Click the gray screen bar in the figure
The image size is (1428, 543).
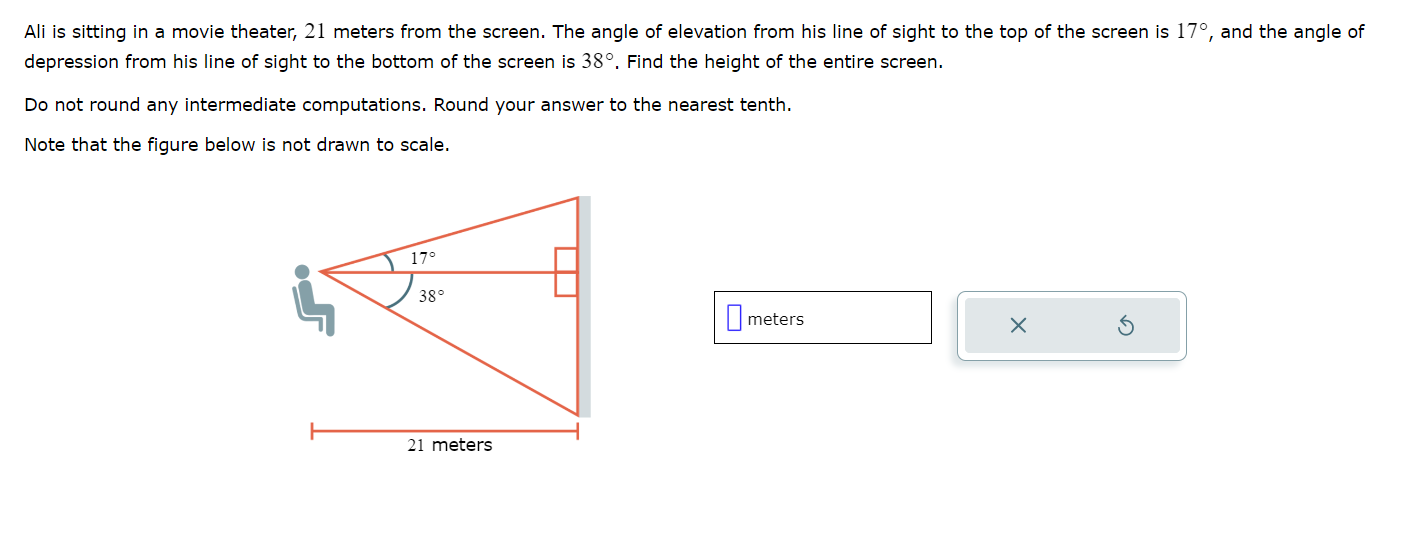click(x=585, y=306)
